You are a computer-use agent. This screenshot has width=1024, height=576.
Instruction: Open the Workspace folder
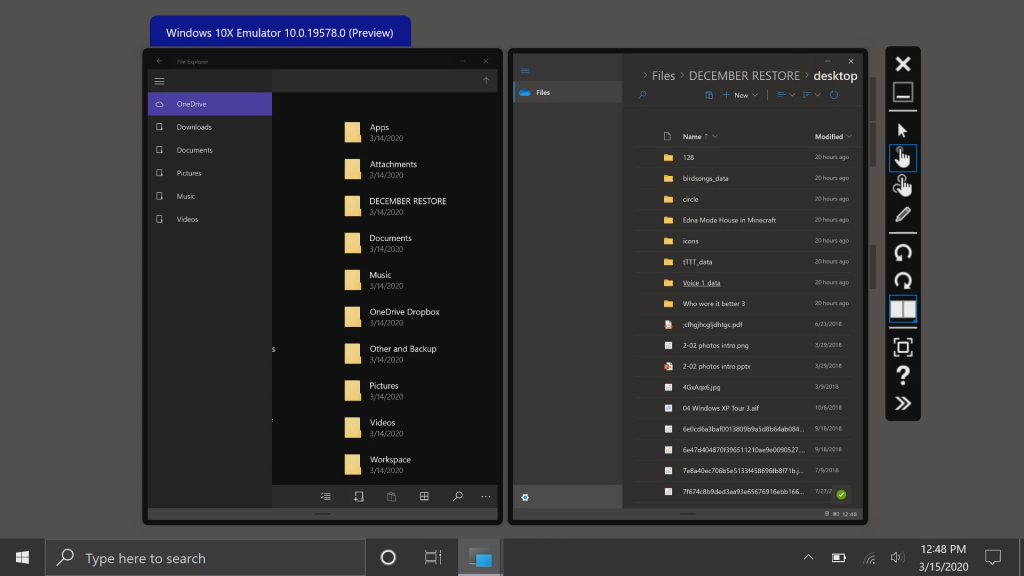point(377,464)
